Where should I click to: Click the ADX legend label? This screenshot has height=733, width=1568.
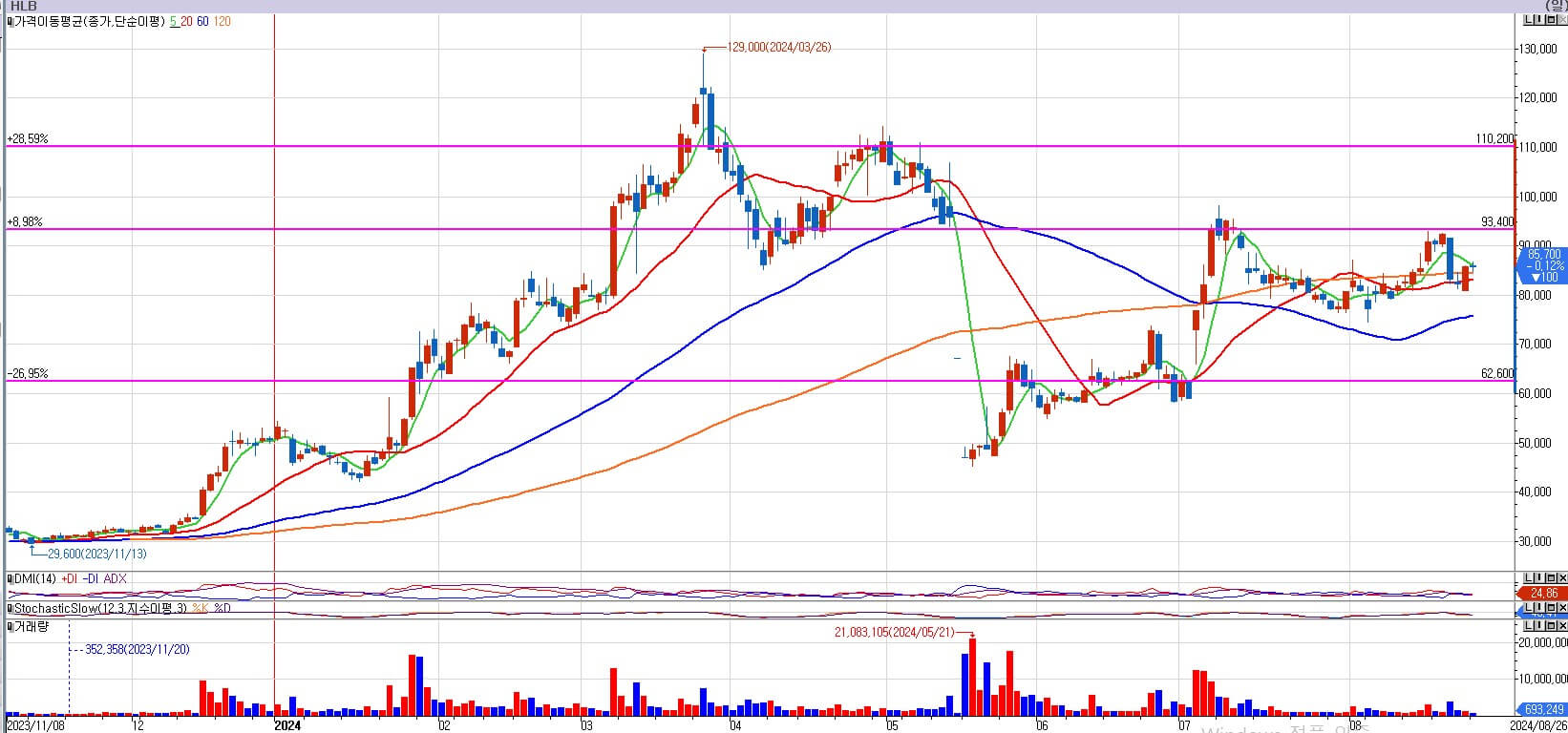coord(116,578)
